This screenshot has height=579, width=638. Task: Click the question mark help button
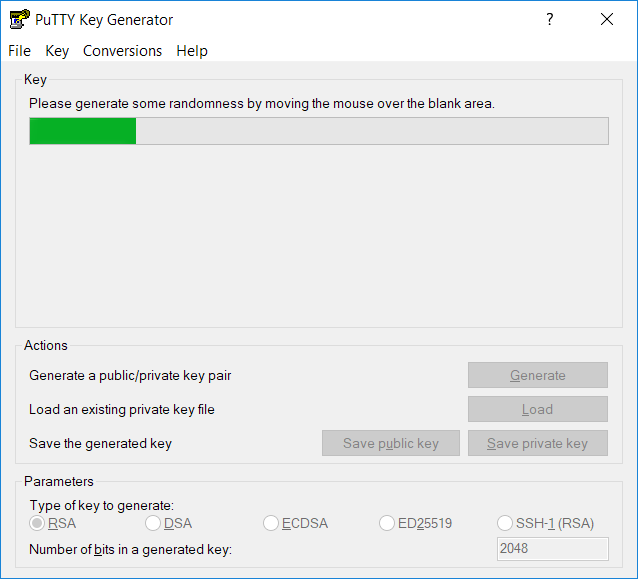coord(550,19)
